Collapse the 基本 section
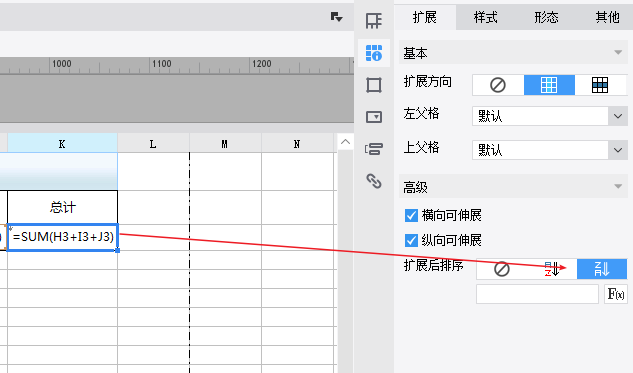 point(618,52)
